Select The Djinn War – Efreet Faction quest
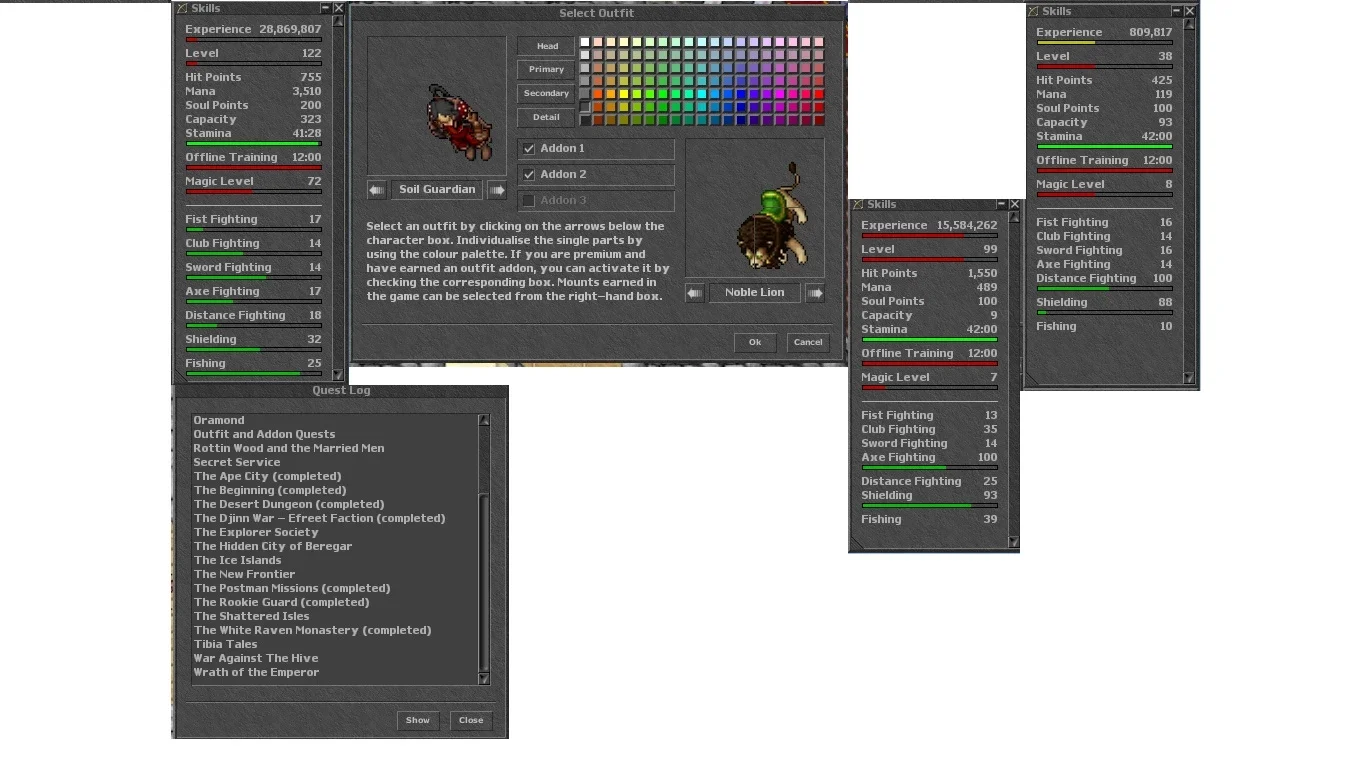Screen dimensions: 1370x772 pos(320,518)
